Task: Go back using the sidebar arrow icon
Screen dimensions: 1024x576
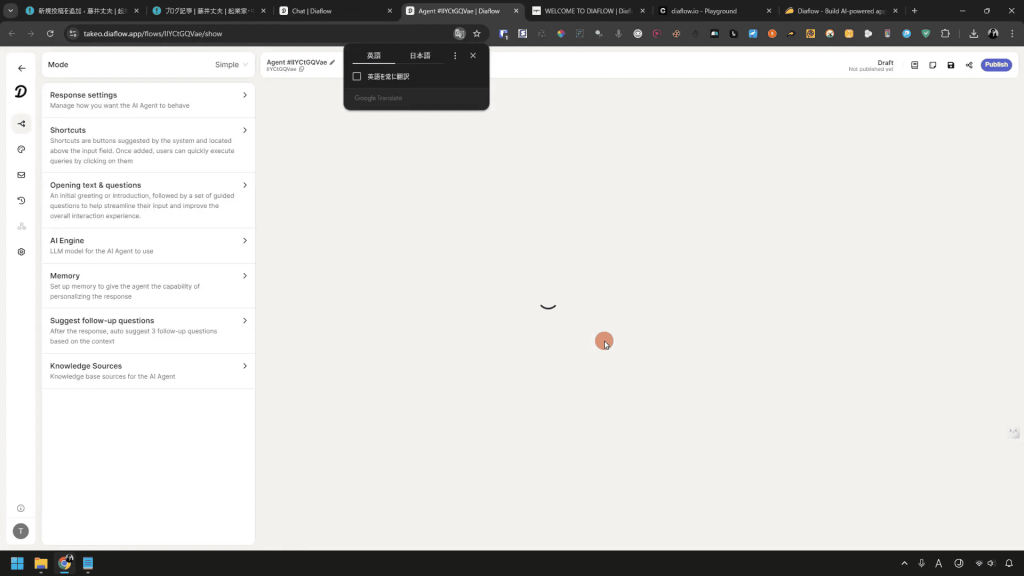Action: point(22,68)
